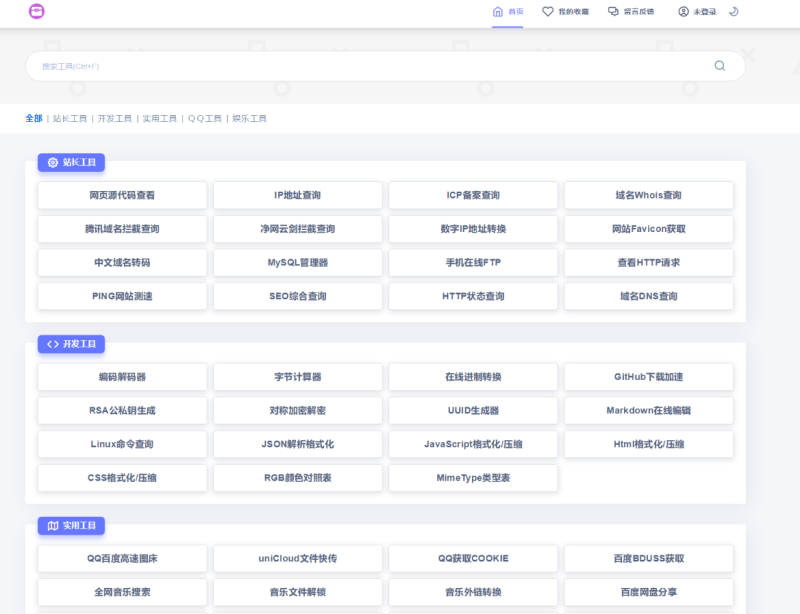800x614 pixels.
Task: Open 音乐外链转换 tool
Action: [x=473, y=592]
